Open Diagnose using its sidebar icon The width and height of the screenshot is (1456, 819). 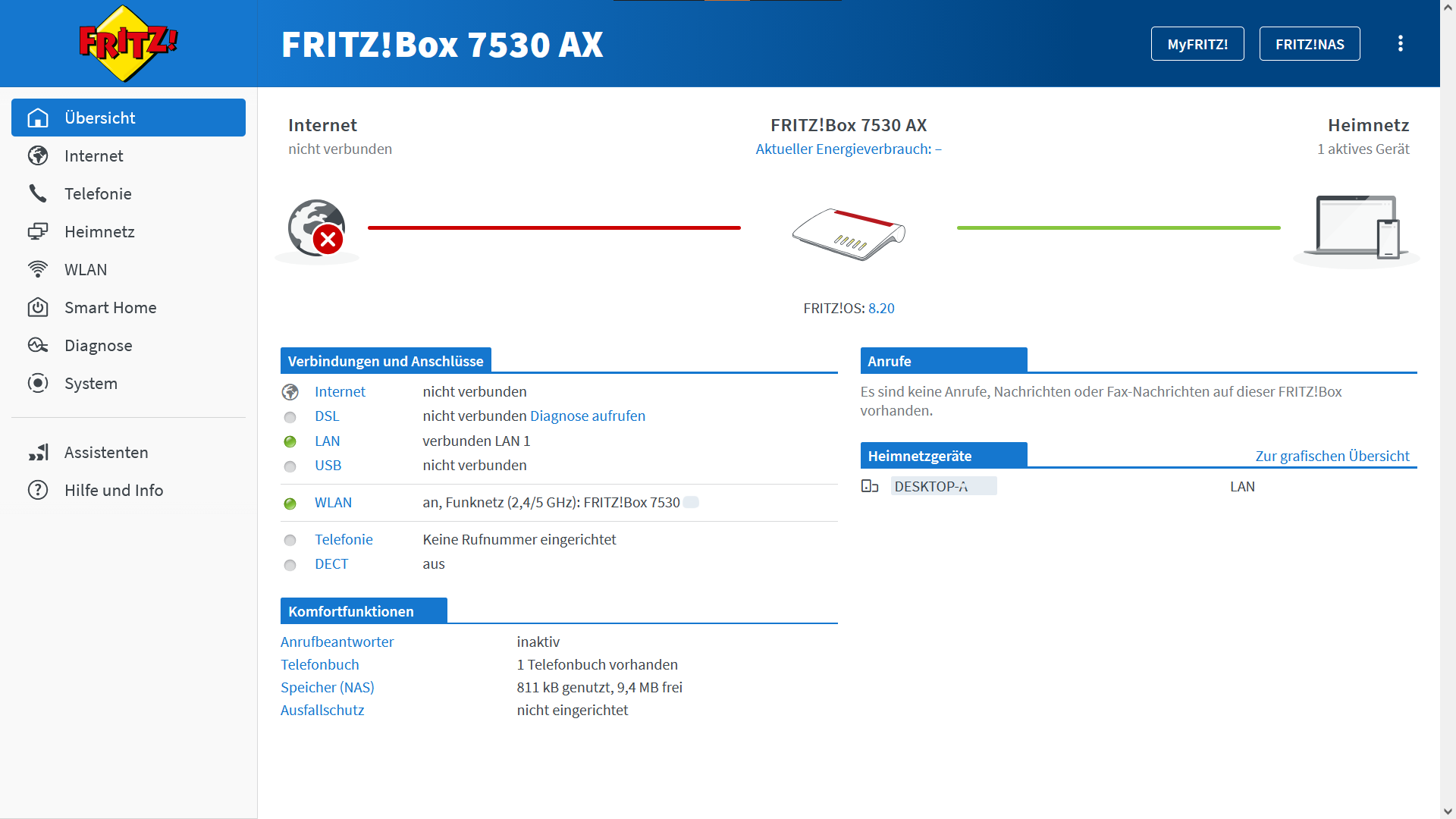click(38, 345)
